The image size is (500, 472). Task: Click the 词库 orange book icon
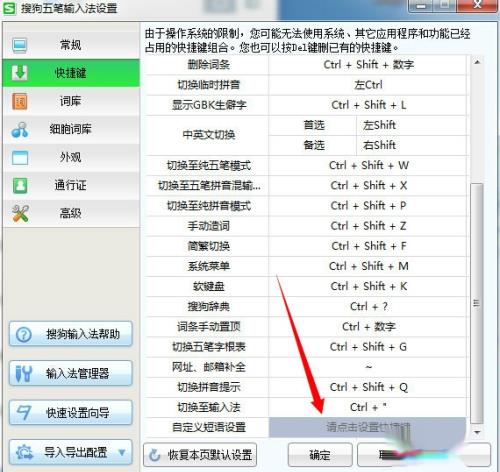tap(20, 101)
